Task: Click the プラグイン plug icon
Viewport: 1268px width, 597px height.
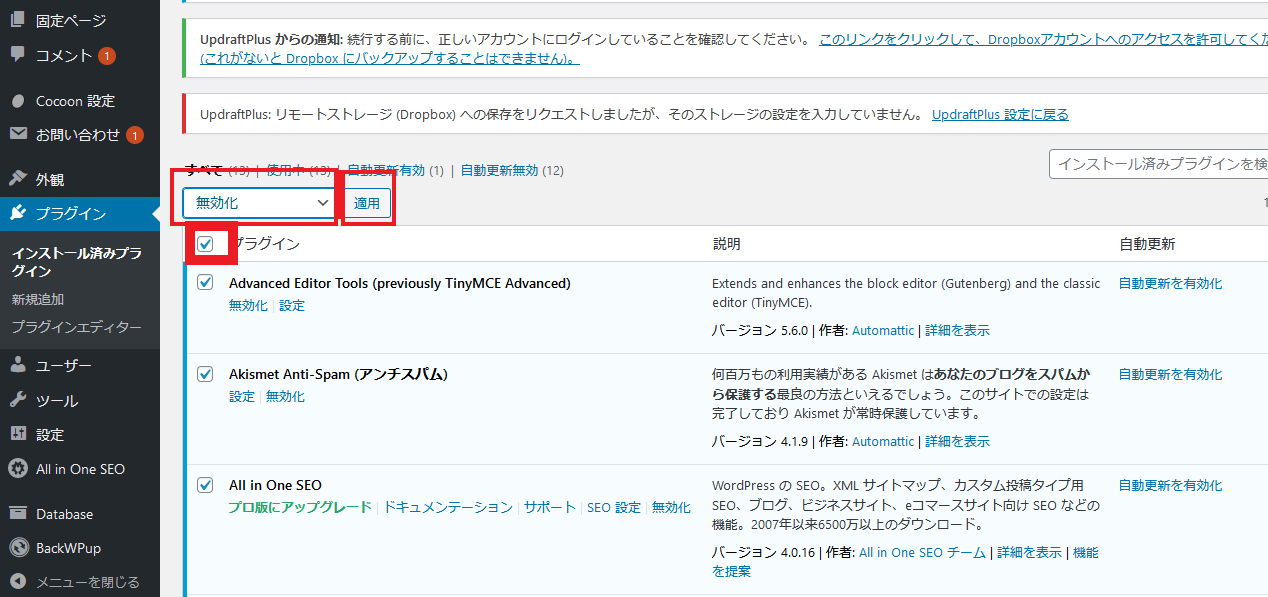Action: (x=18, y=213)
